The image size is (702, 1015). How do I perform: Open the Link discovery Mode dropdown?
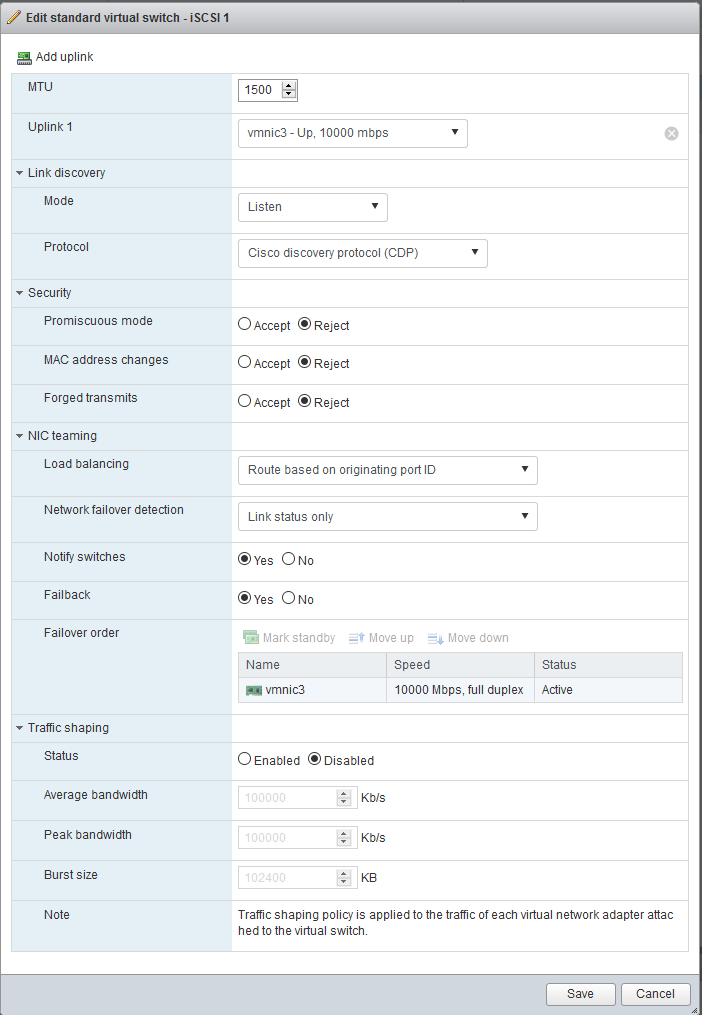point(313,207)
